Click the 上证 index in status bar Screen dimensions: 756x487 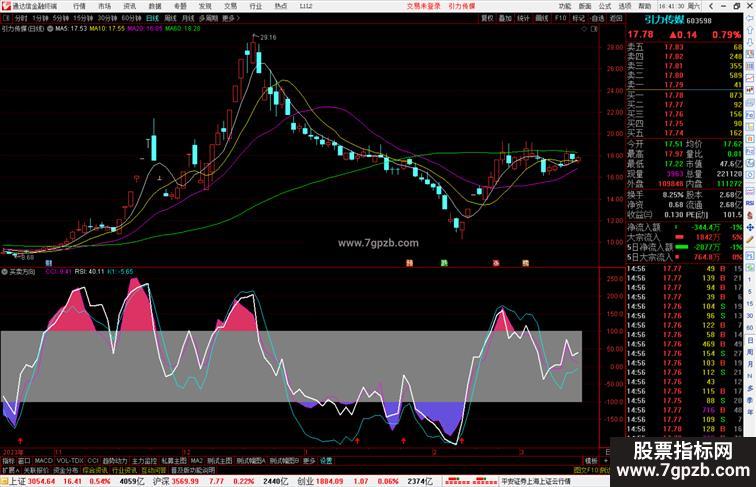18,481
